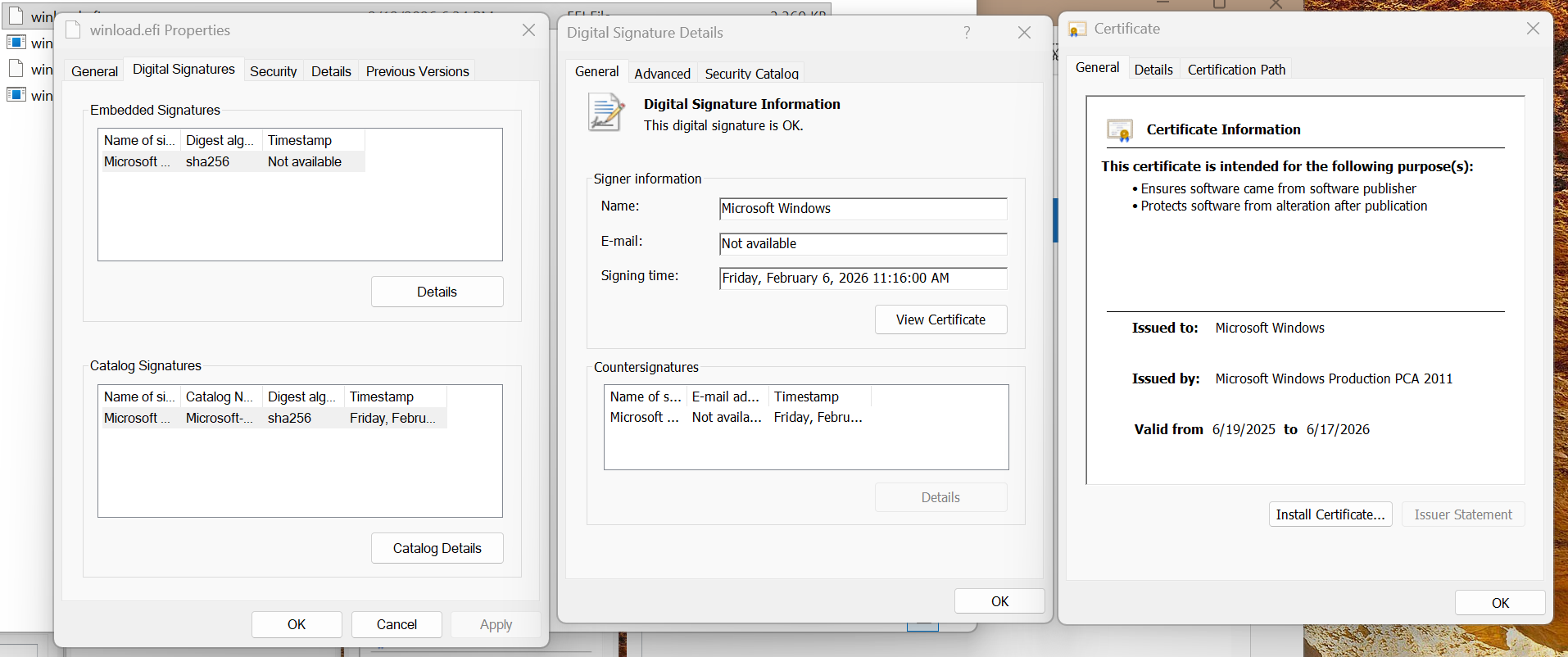Close the winload.efi Properties dialog
1568x657 pixels.
click(528, 30)
